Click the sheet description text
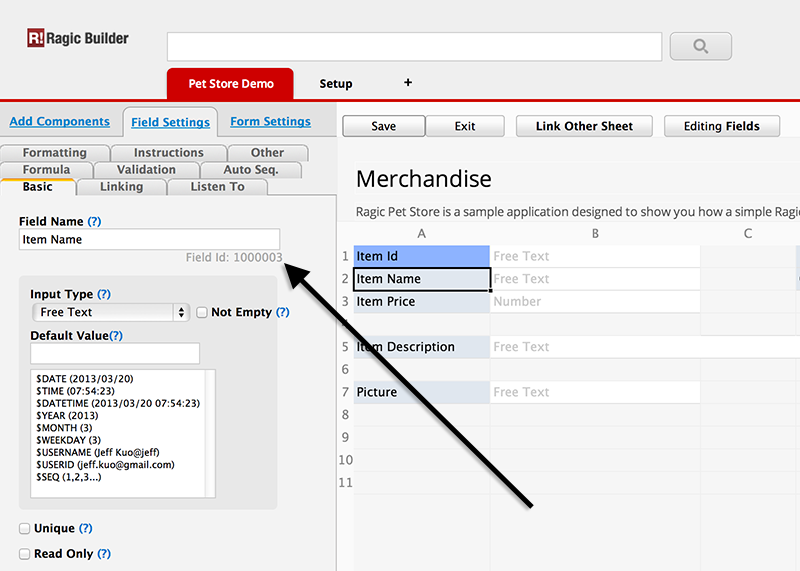 coord(578,212)
